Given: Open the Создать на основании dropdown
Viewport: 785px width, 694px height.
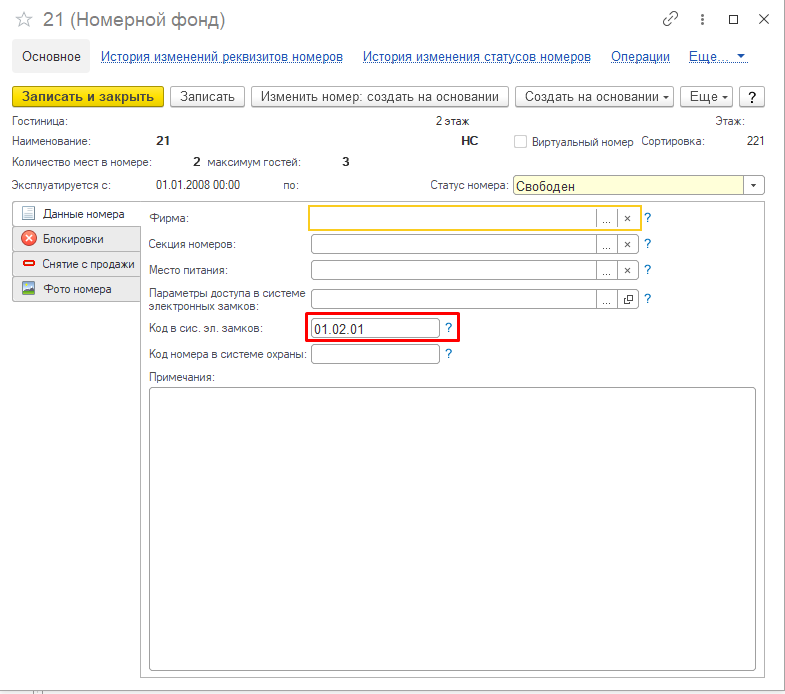Looking at the screenshot, I should click(594, 97).
